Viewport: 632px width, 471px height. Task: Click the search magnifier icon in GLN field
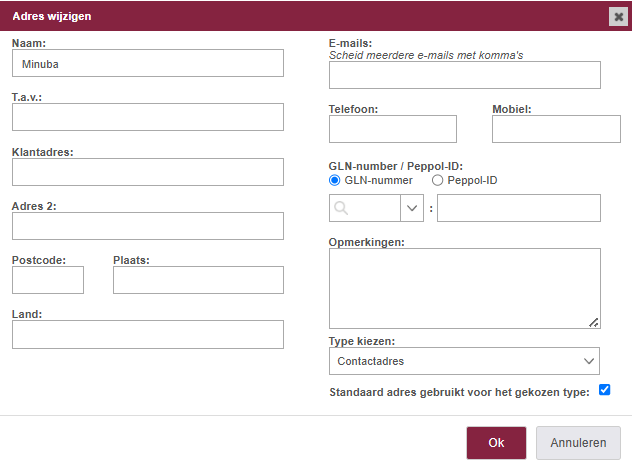(341, 208)
